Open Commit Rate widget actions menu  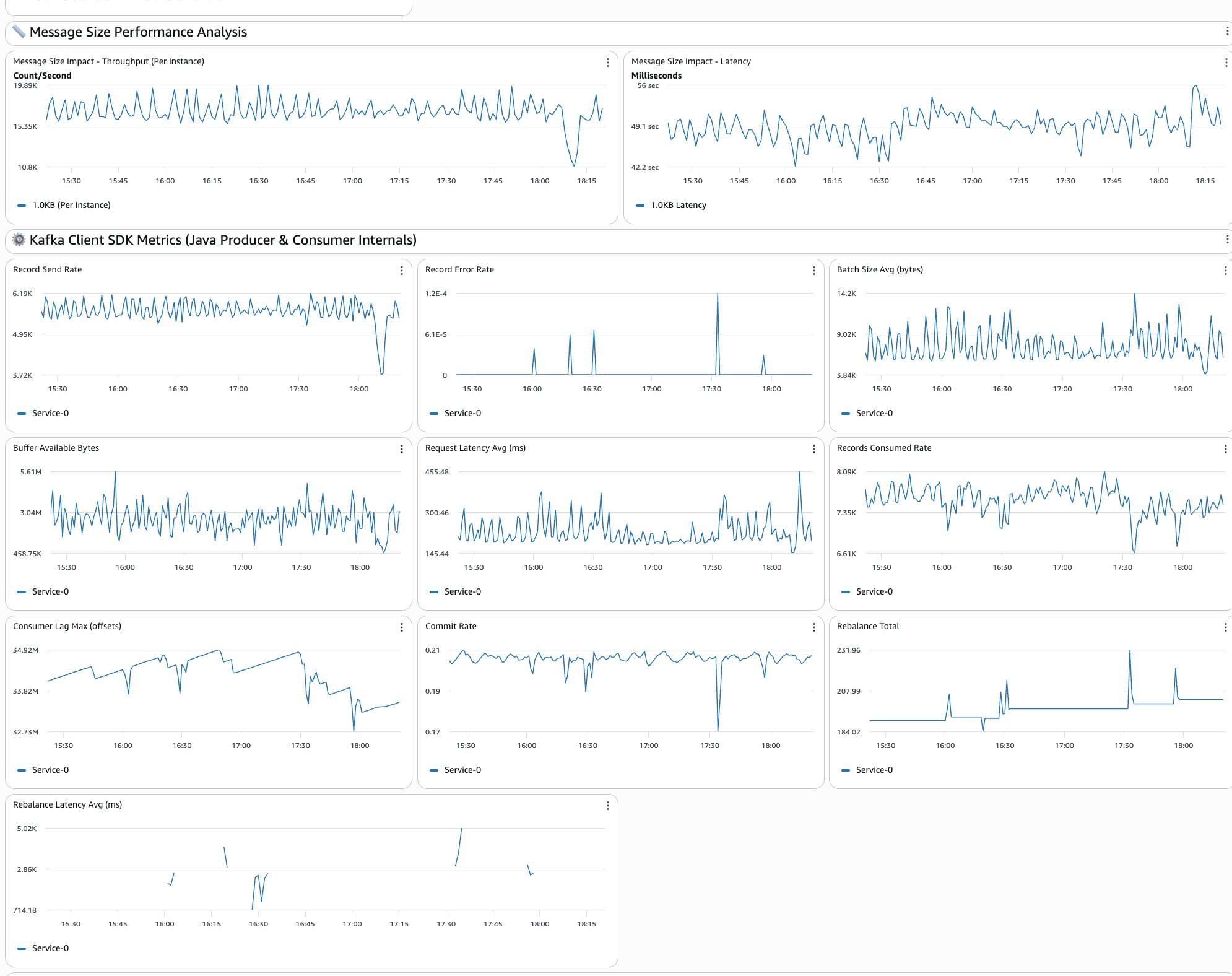813,627
